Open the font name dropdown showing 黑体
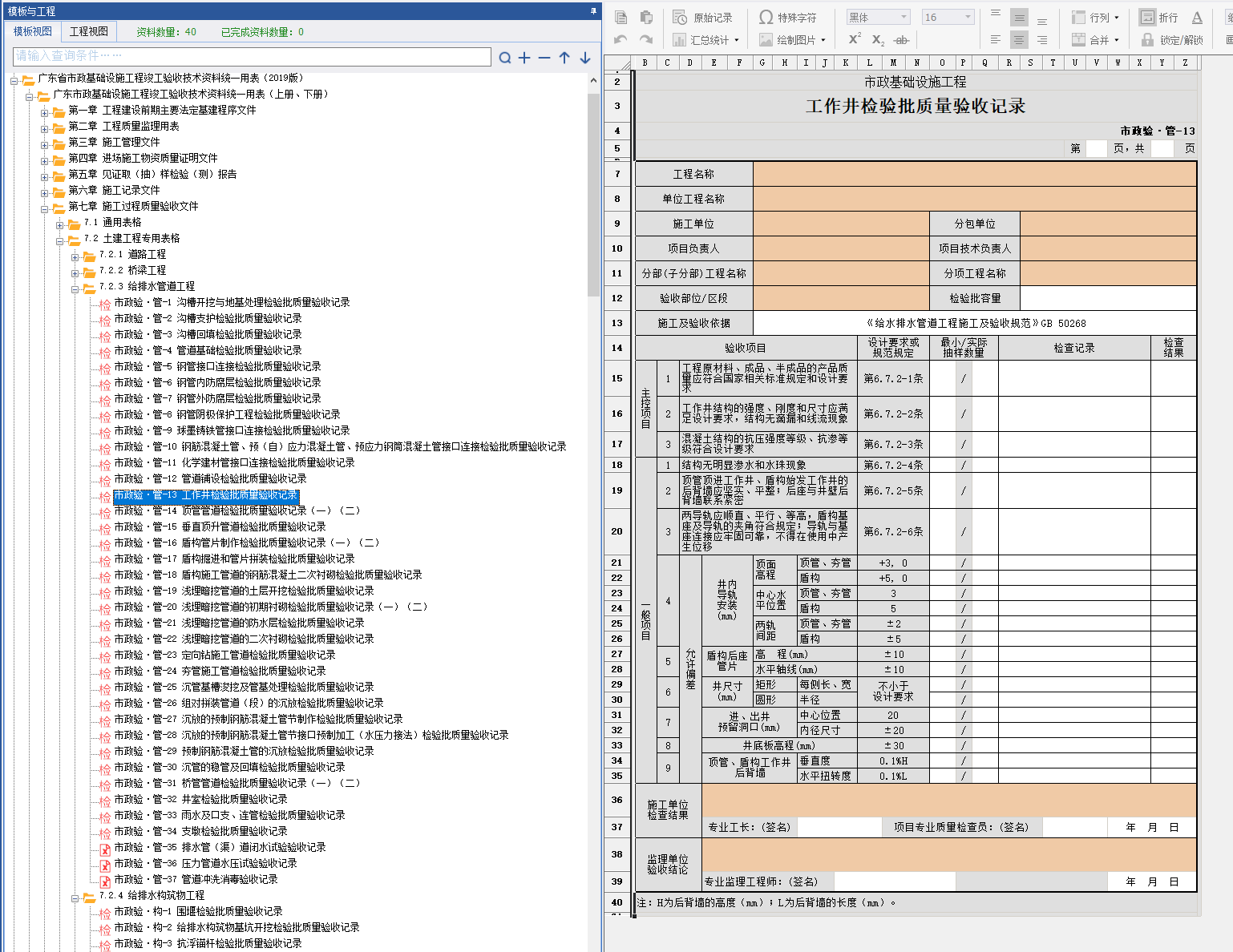The height and width of the screenshot is (952, 1233). point(879,17)
